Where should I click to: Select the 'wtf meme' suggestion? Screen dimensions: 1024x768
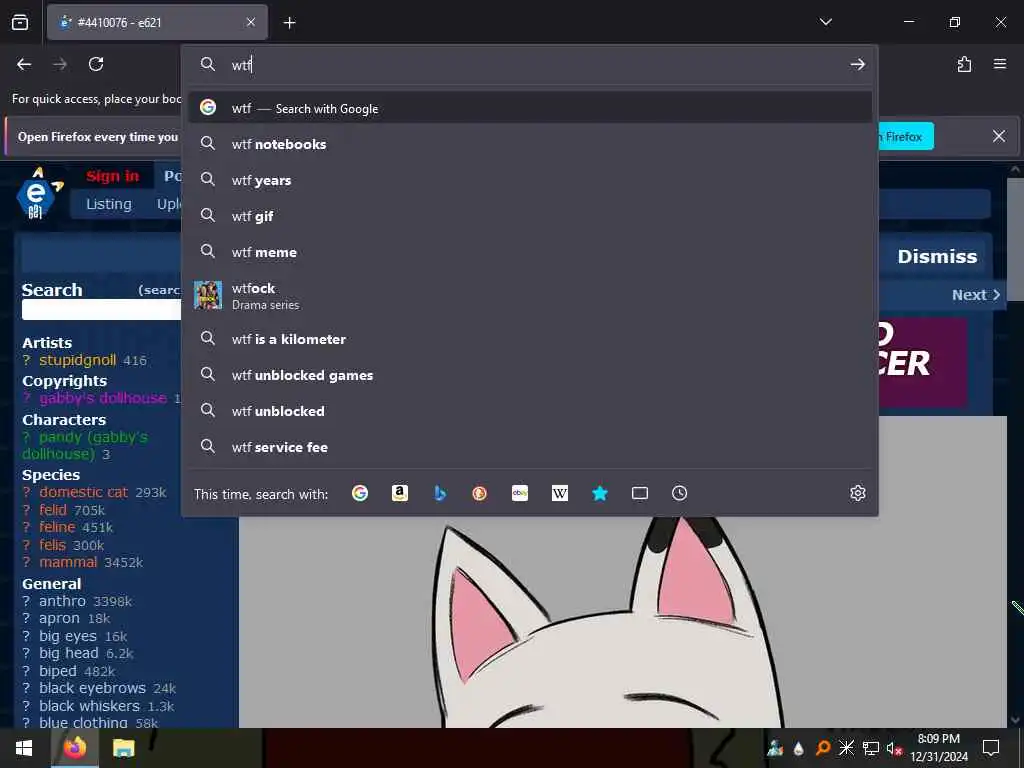530,251
